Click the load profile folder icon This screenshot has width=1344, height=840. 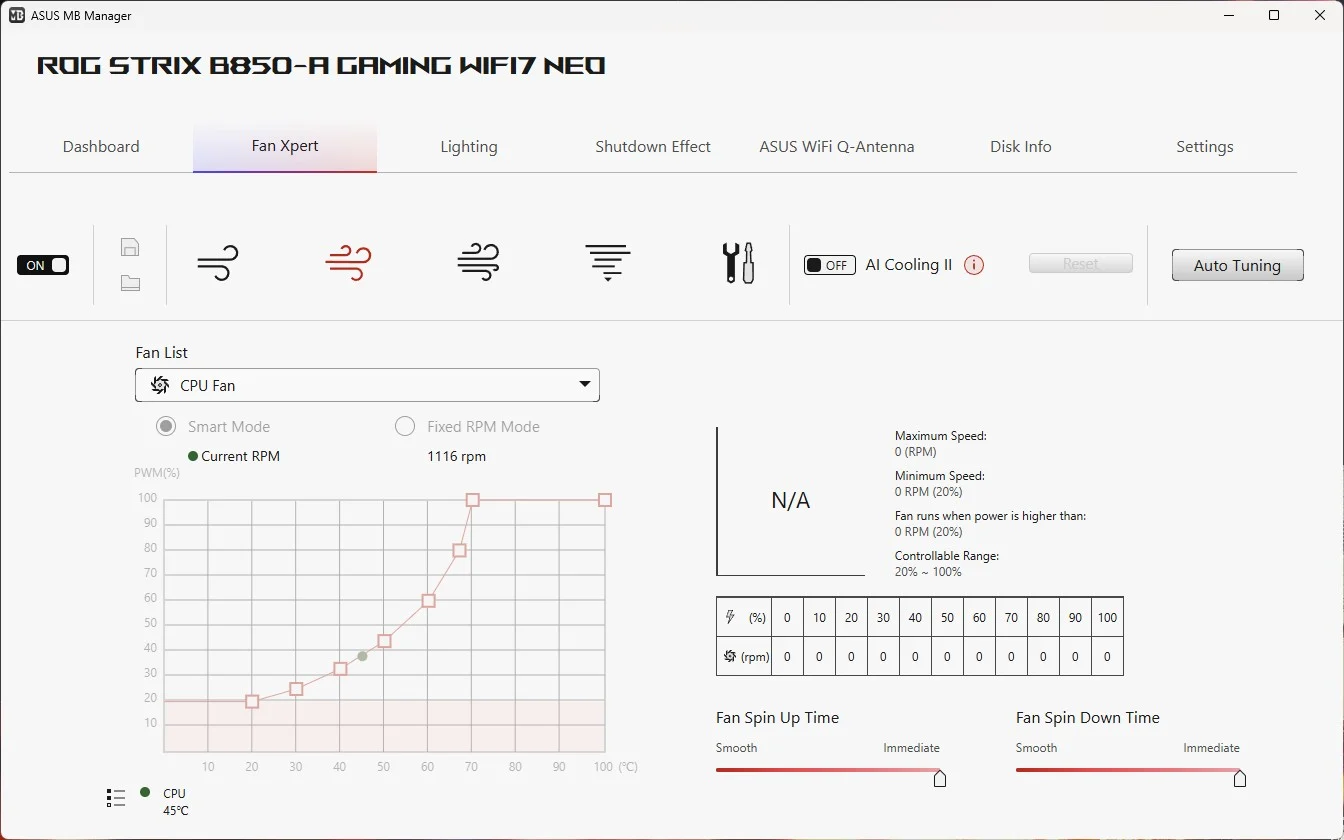[130, 283]
